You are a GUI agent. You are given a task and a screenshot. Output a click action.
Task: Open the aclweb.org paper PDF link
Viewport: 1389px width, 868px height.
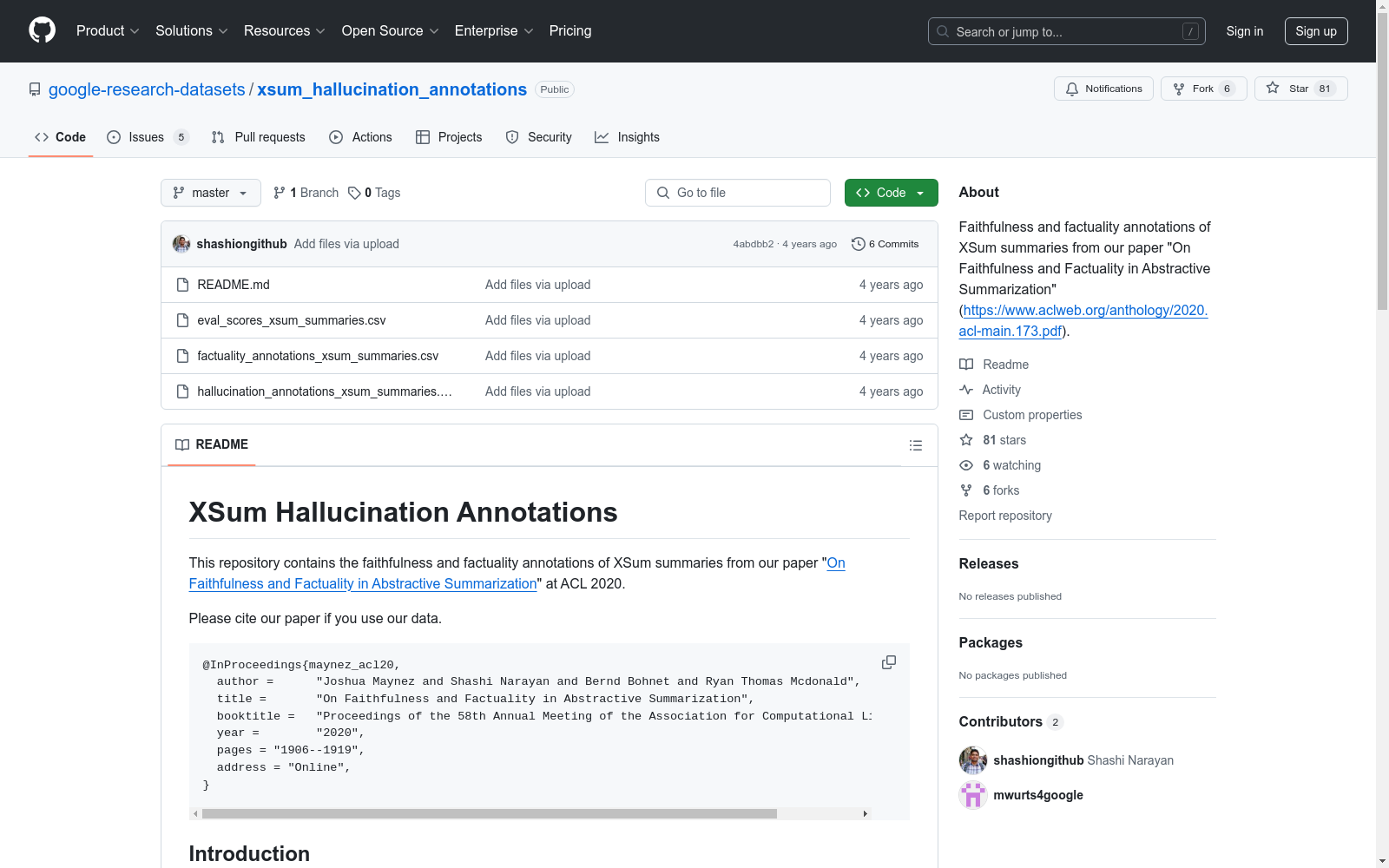coord(1083,320)
